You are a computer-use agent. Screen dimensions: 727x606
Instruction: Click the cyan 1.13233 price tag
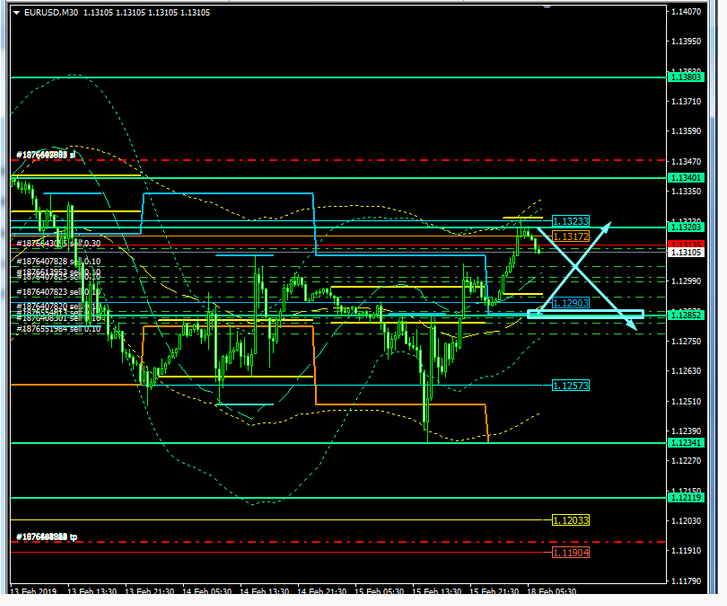570,220
